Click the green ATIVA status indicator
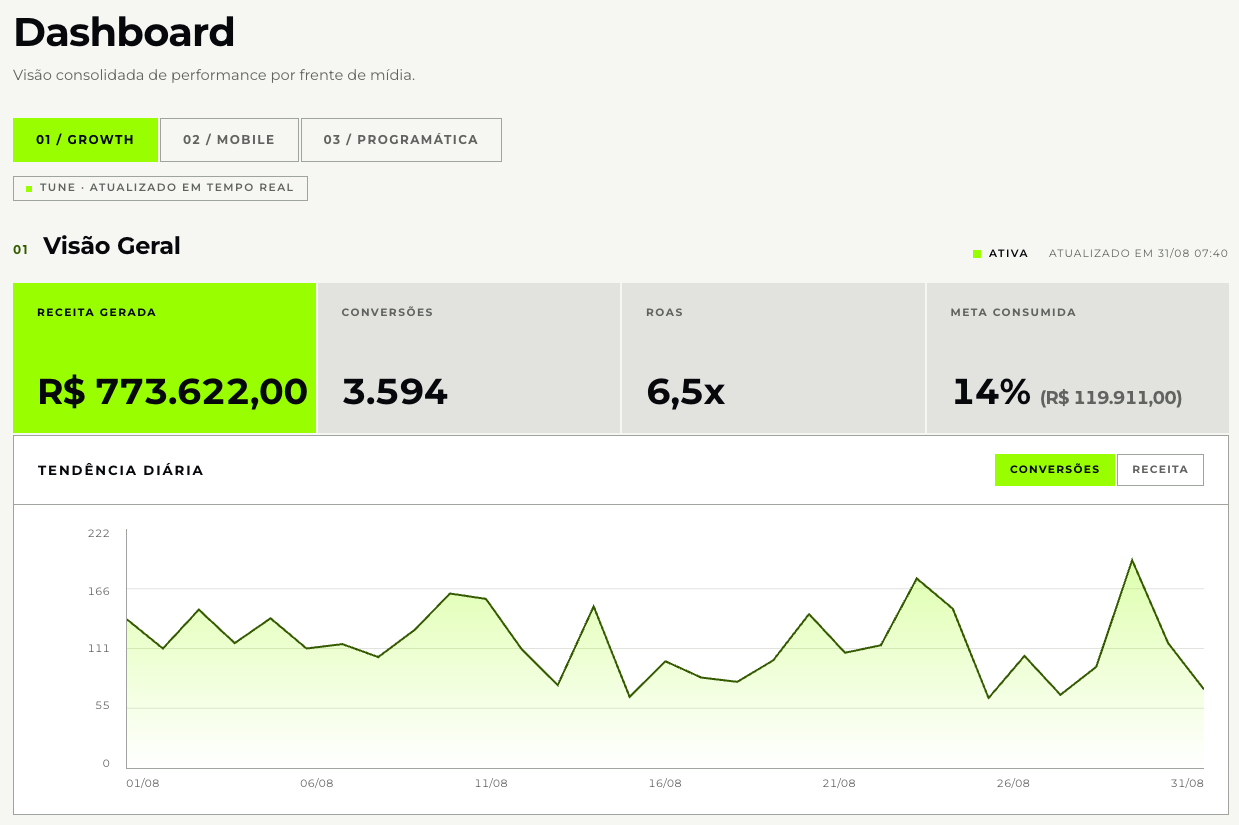 coord(1000,254)
